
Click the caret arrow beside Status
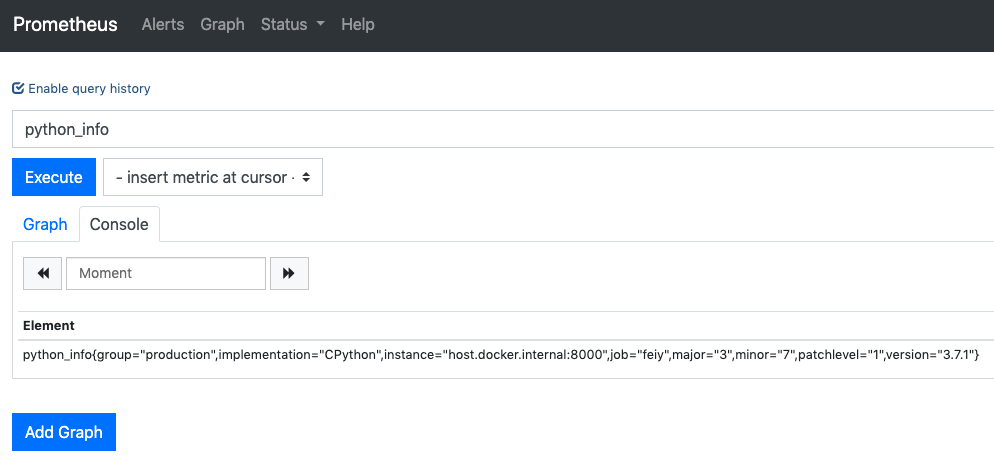click(320, 25)
